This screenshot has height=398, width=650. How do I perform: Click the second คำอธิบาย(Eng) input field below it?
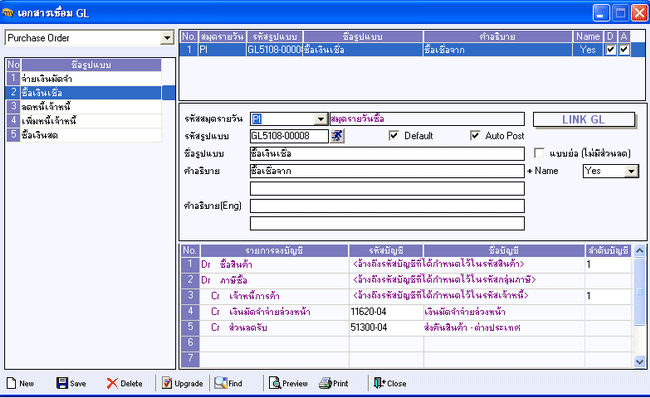[x=387, y=223]
